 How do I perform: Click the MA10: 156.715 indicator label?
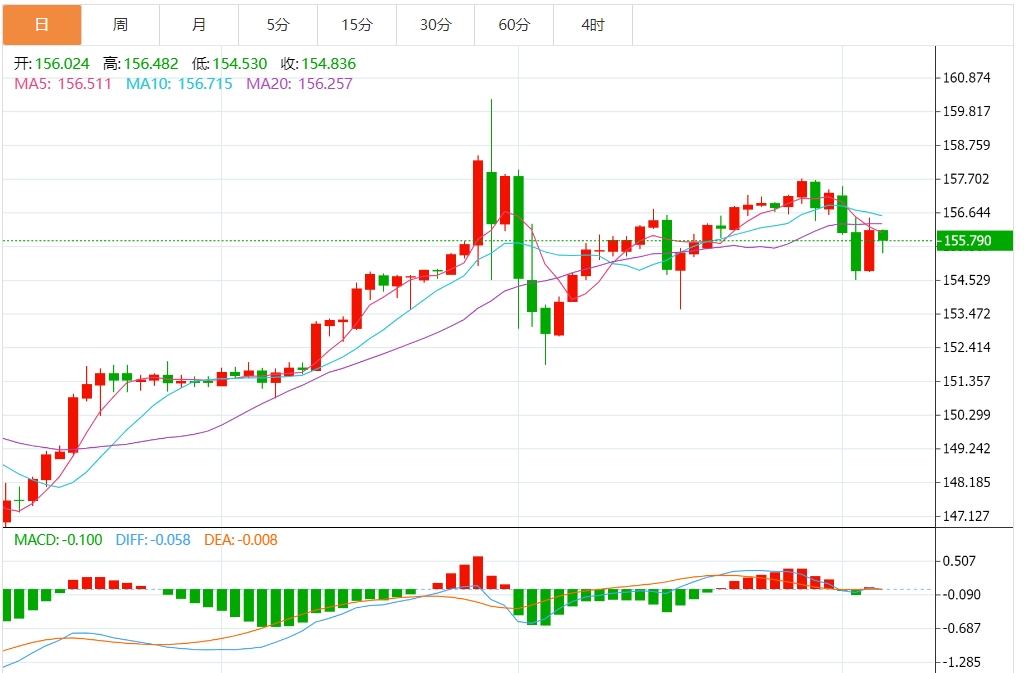click(x=179, y=84)
